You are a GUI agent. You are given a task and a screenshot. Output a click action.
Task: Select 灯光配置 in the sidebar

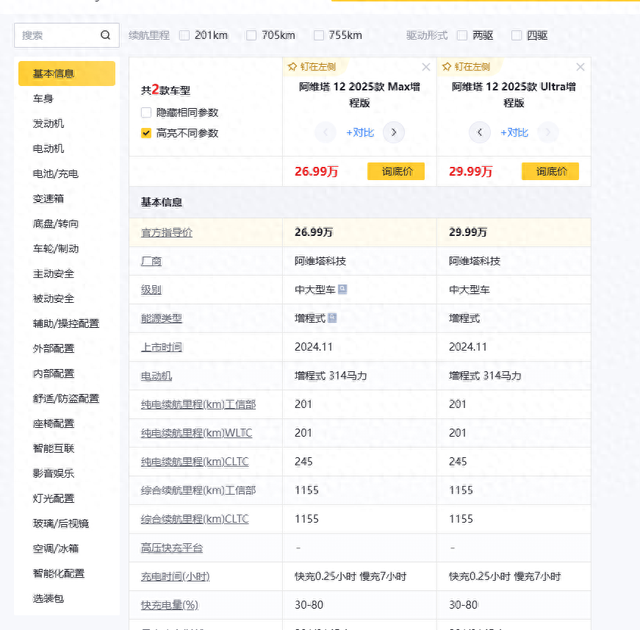(x=53, y=498)
